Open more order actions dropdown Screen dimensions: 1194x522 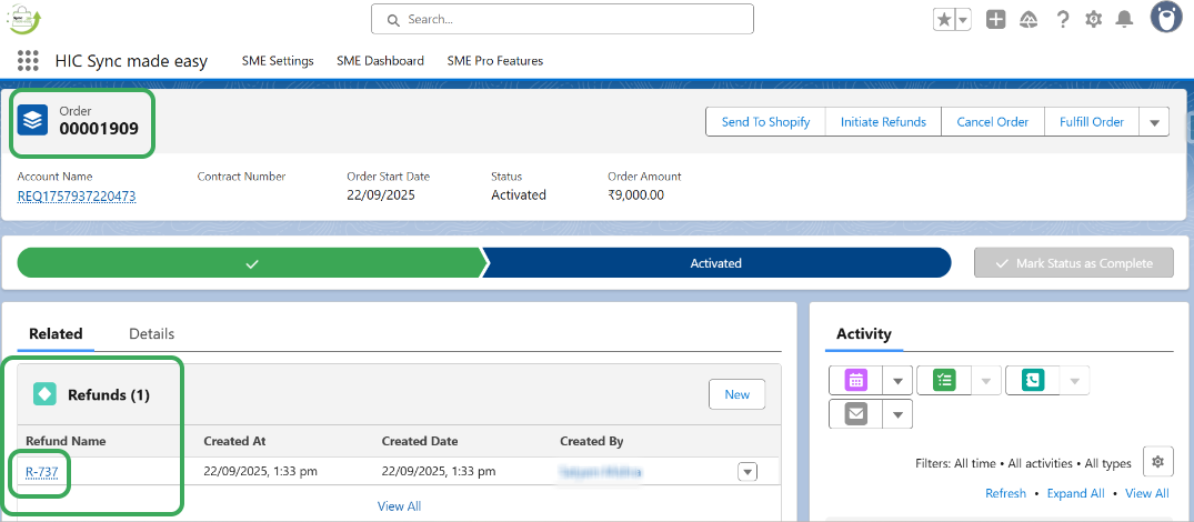(1154, 122)
